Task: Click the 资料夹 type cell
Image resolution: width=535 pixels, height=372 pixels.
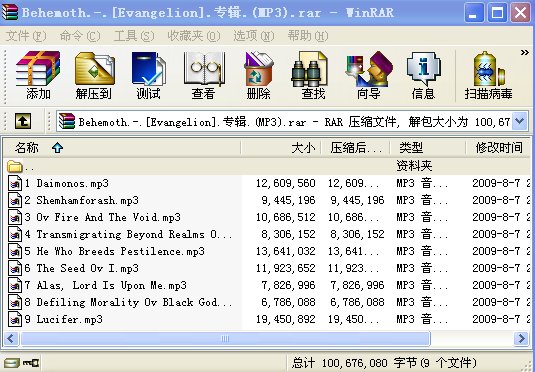Action: pyautogui.click(x=414, y=166)
